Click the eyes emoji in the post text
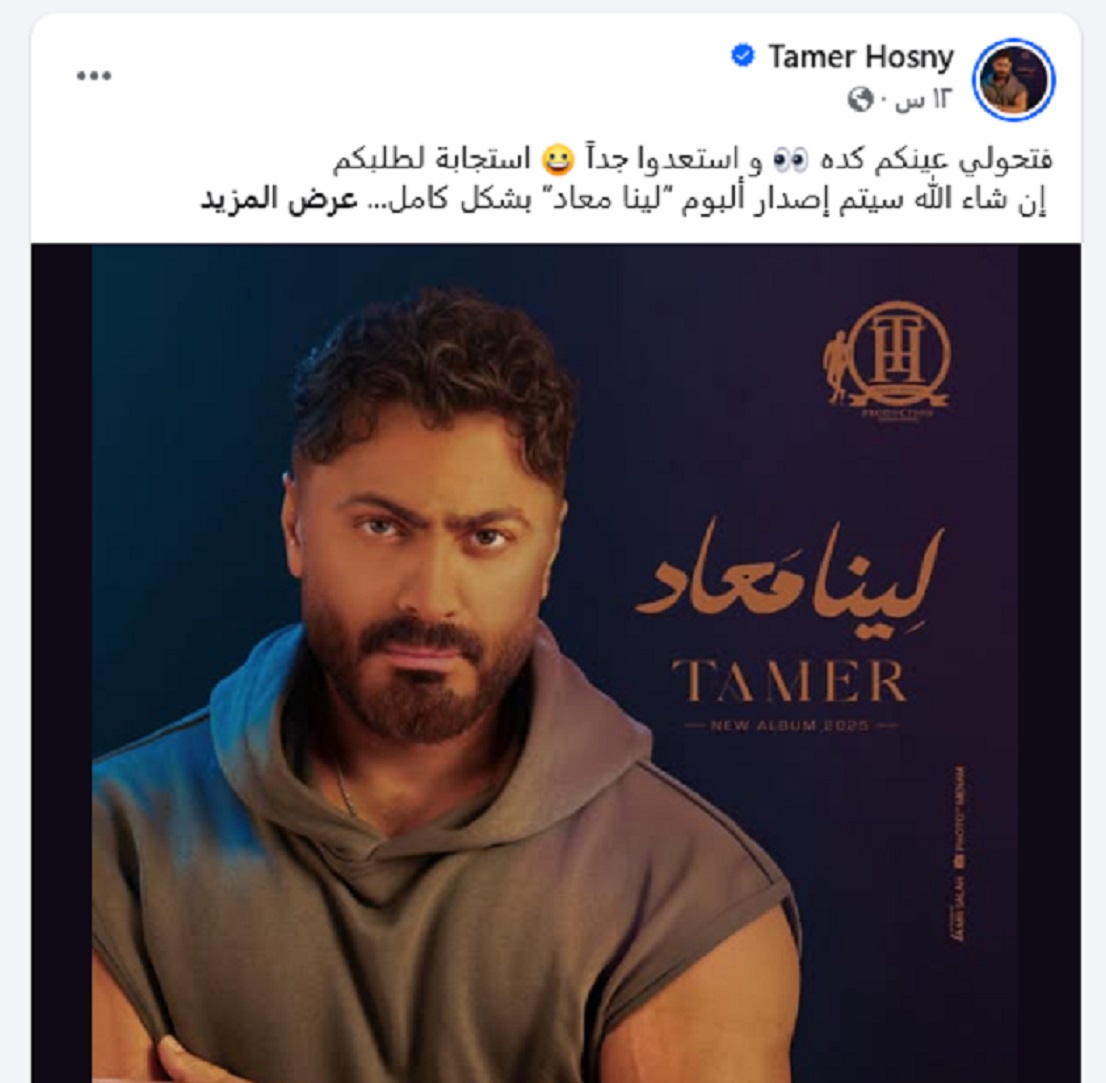This screenshot has height=1083, width=1106. (x=791, y=161)
